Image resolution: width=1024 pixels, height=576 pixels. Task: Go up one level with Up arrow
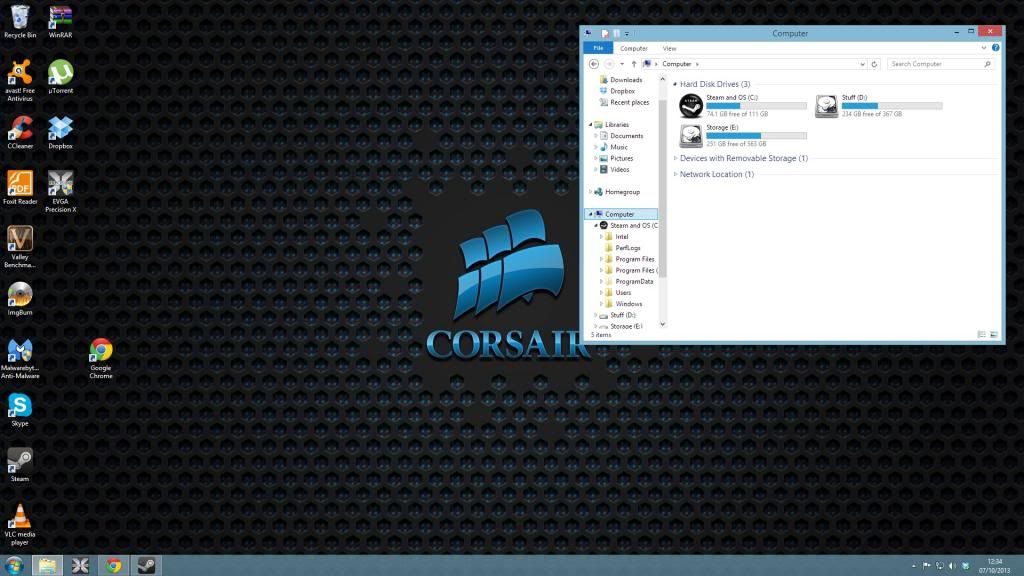633,64
